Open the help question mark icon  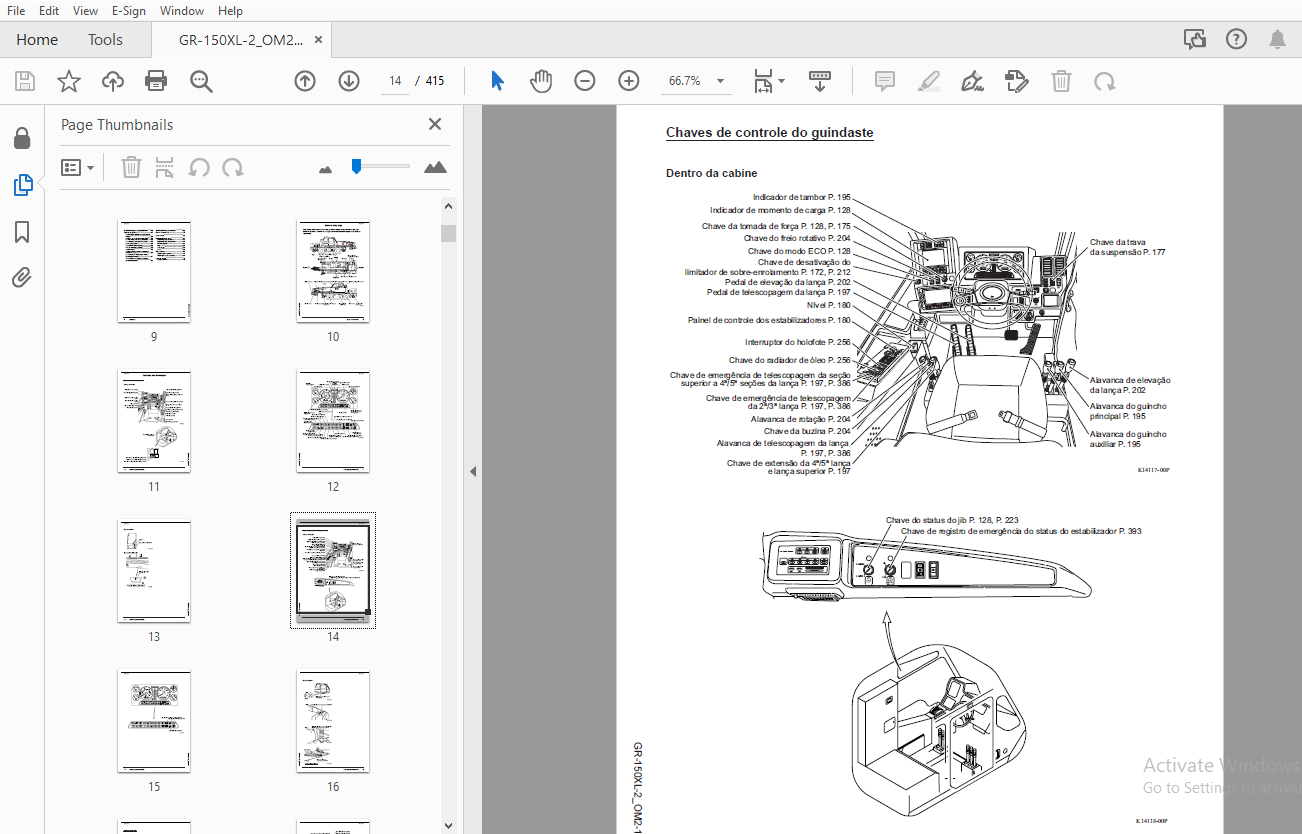1236,40
